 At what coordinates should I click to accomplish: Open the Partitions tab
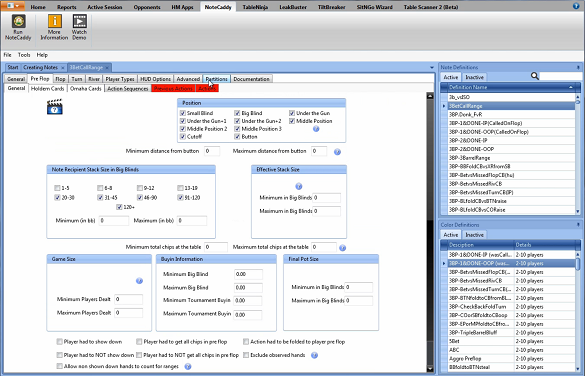[216, 79]
